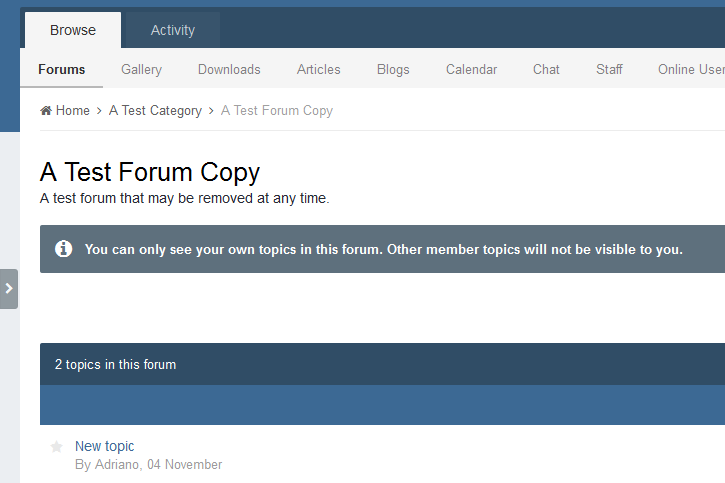
Task: Open the Articles page
Action: pos(318,69)
